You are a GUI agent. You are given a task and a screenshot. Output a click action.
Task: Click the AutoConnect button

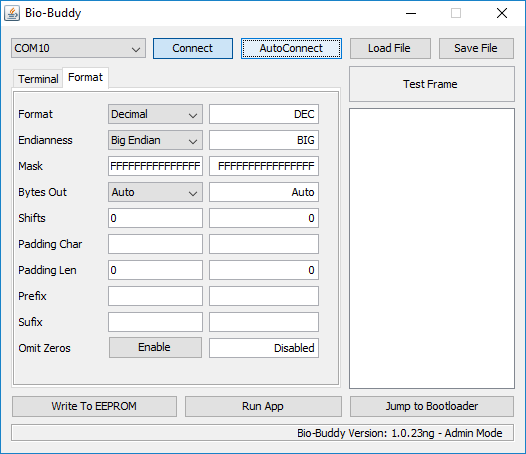[291, 48]
